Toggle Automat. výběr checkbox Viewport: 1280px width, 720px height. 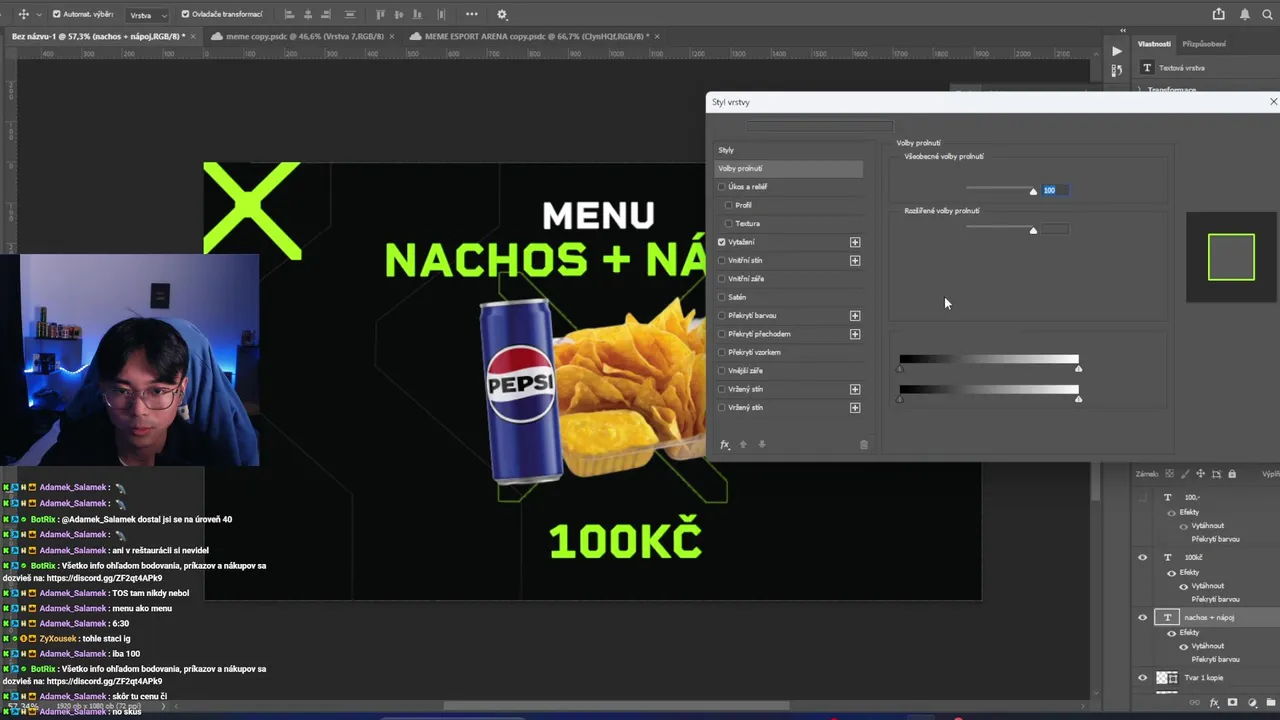click(56, 14)
